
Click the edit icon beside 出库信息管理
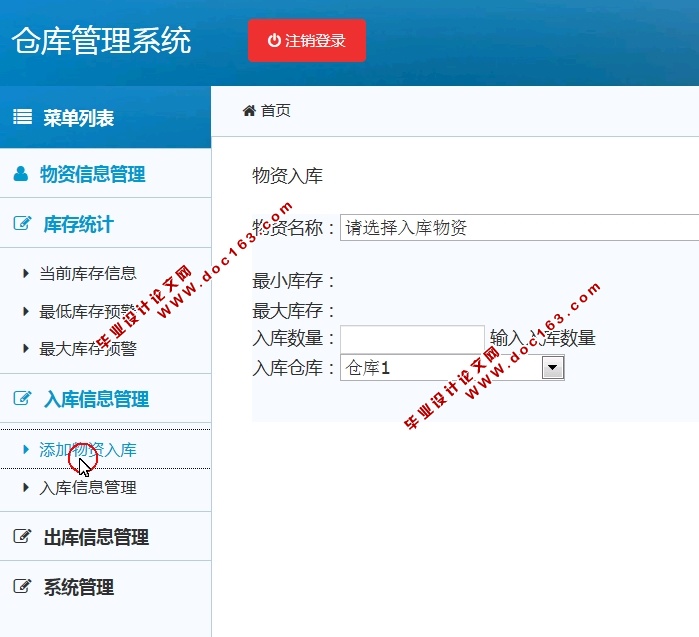[x=22, y=536]
